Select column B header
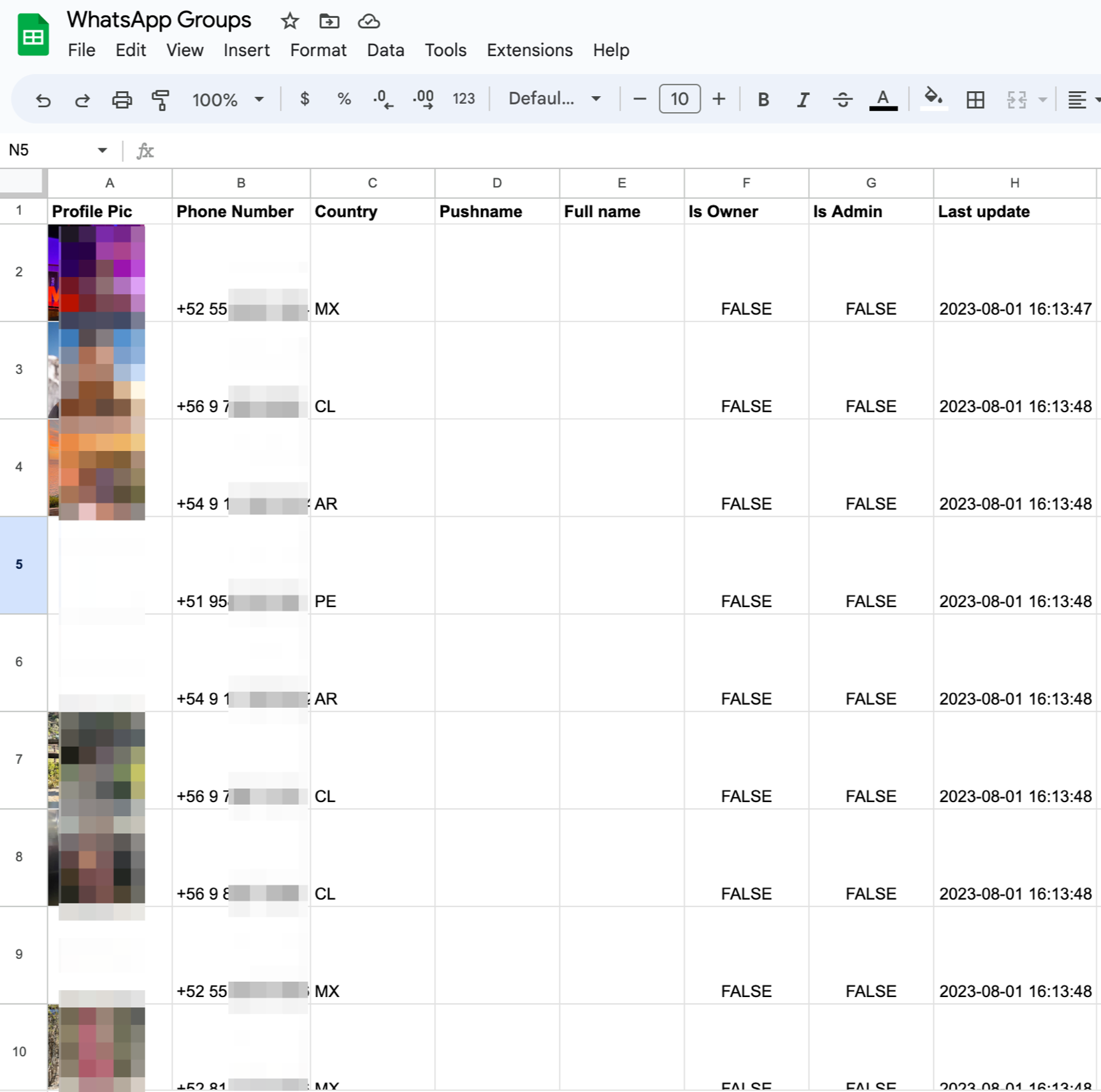 pyautogui.click(x=241, y=183)
